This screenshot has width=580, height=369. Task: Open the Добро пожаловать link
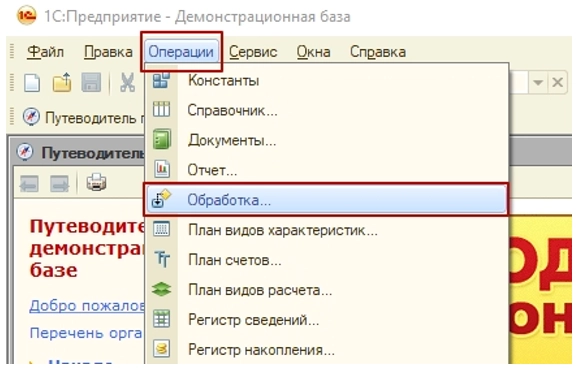point(87,306)
